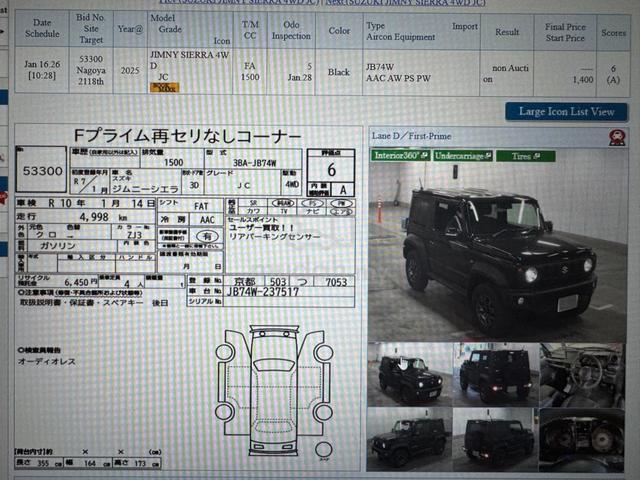Viewport: 640px width, 480px height.
Task: Click the "5 Jan.28" odometer inspection cell
Action: click(291, 72)
